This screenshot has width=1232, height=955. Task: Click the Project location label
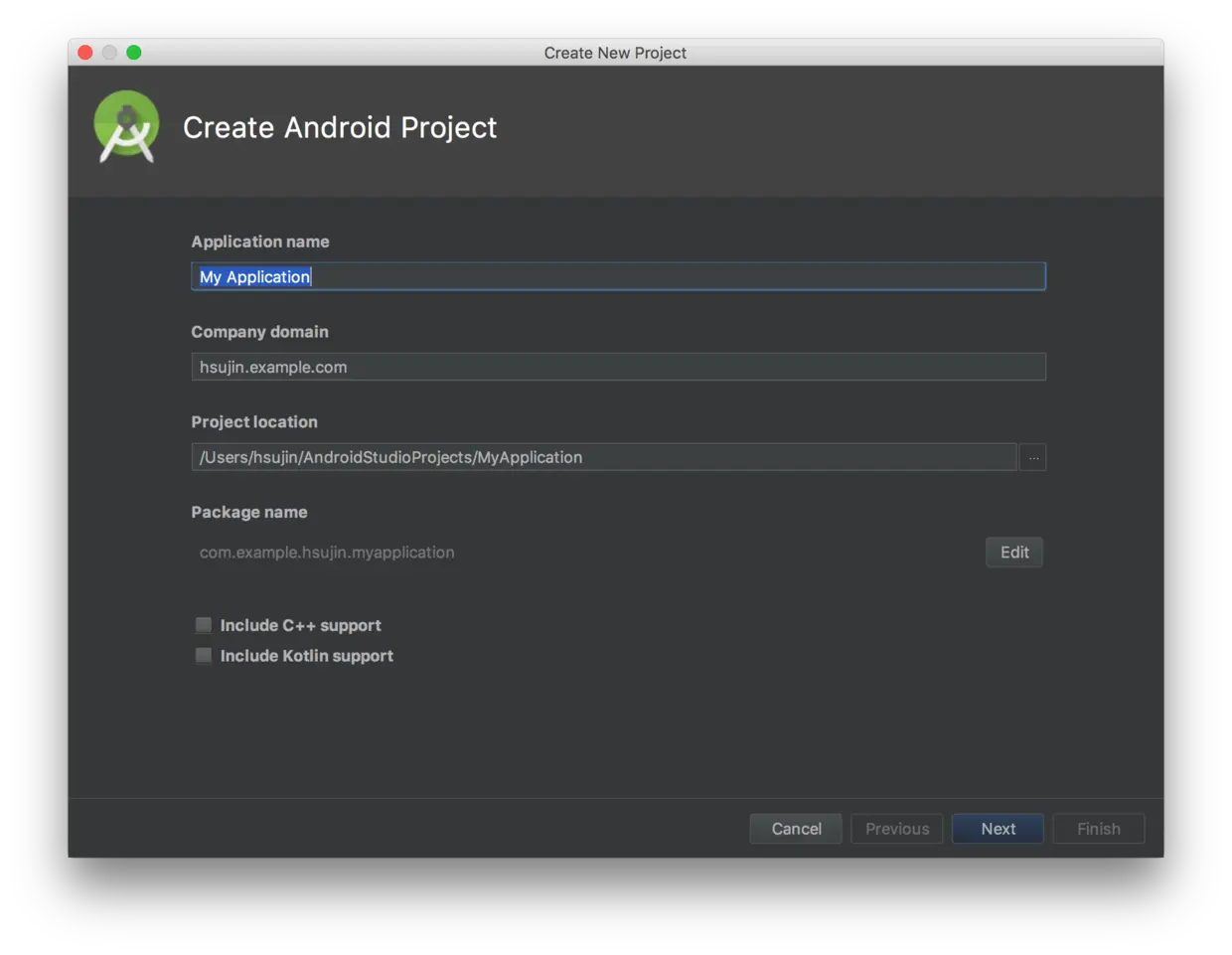click(254, 421)
